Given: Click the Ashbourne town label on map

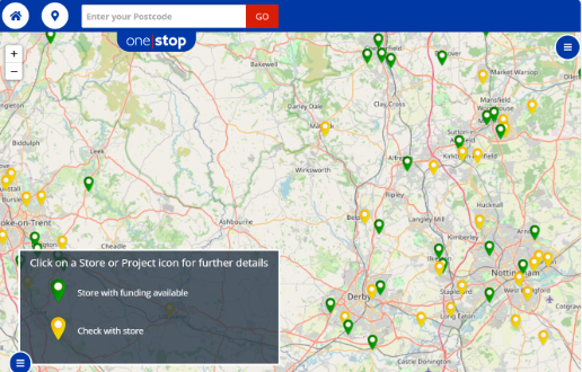Looking at the screenshot, I should tap(236, 222).
